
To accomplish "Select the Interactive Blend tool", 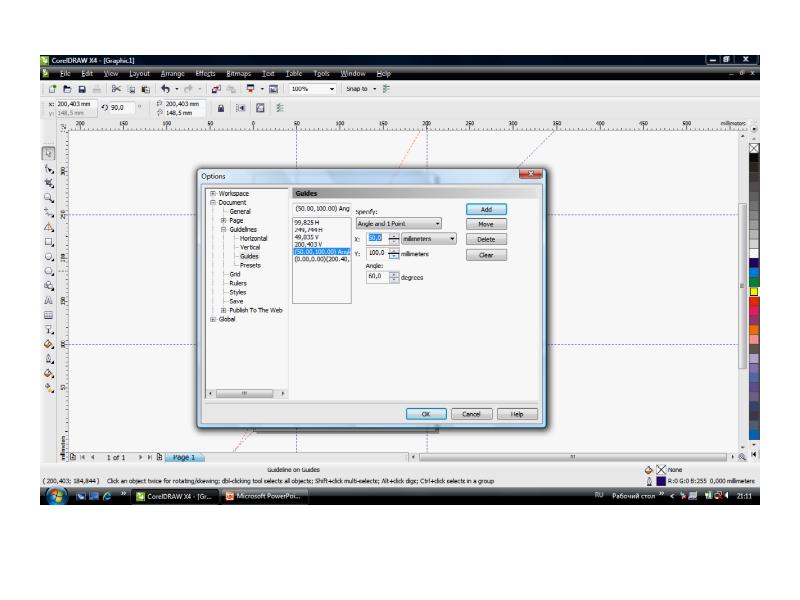I will [48, 330].
